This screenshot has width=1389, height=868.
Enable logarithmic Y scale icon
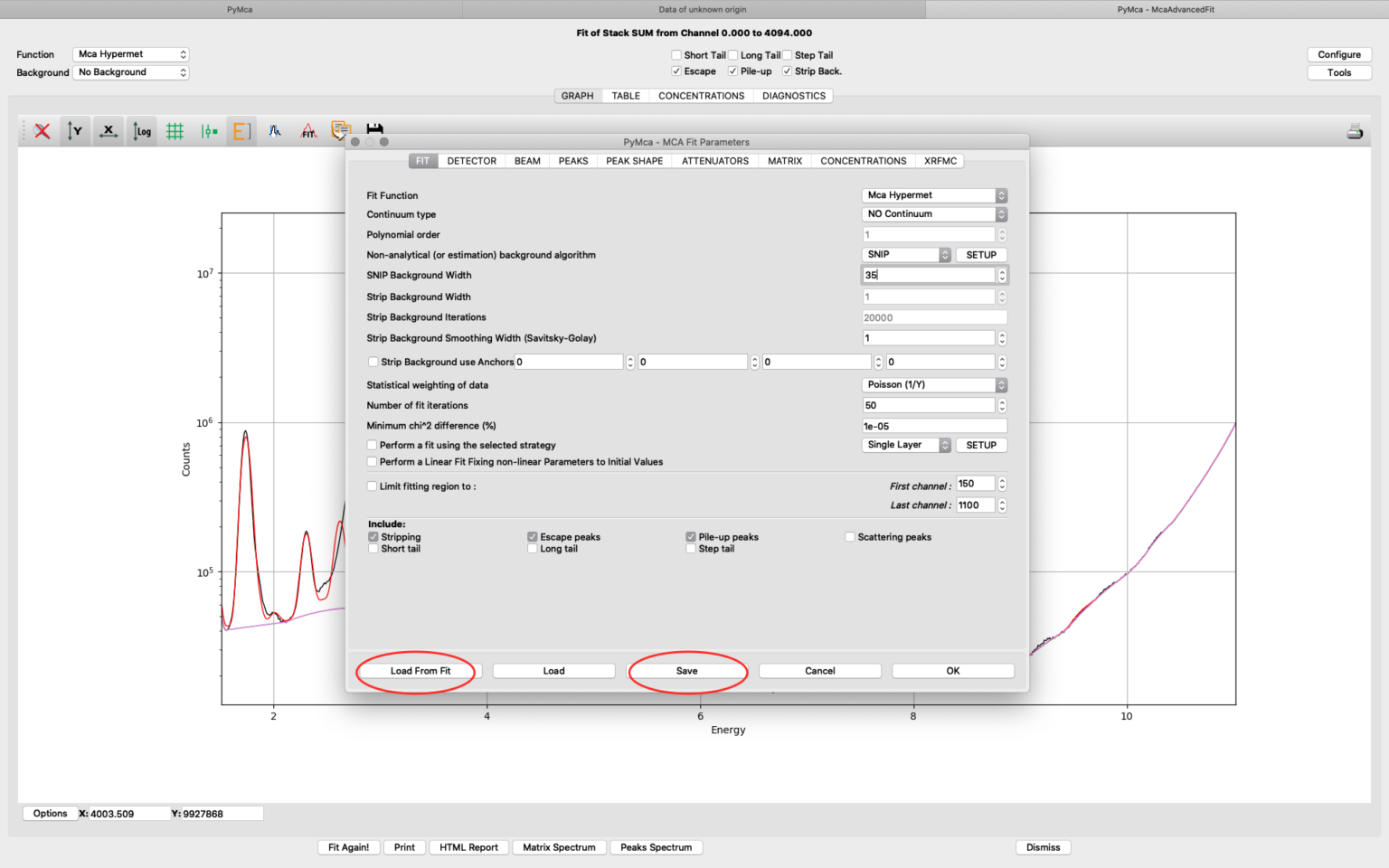(x=141, y=131)
